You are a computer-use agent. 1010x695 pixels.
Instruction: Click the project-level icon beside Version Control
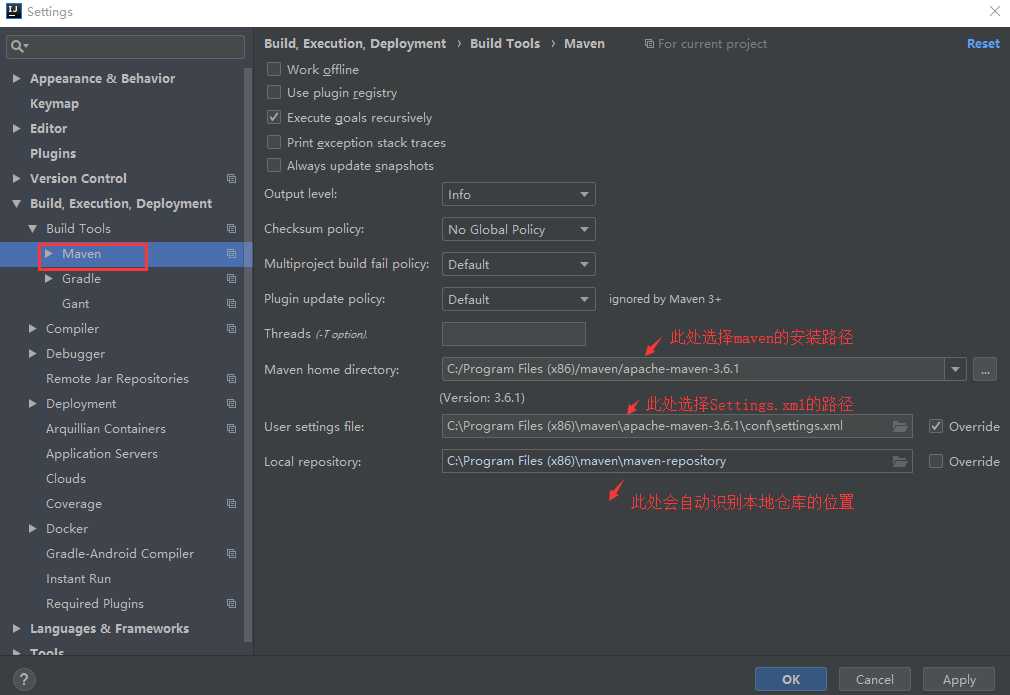point(231,178)
